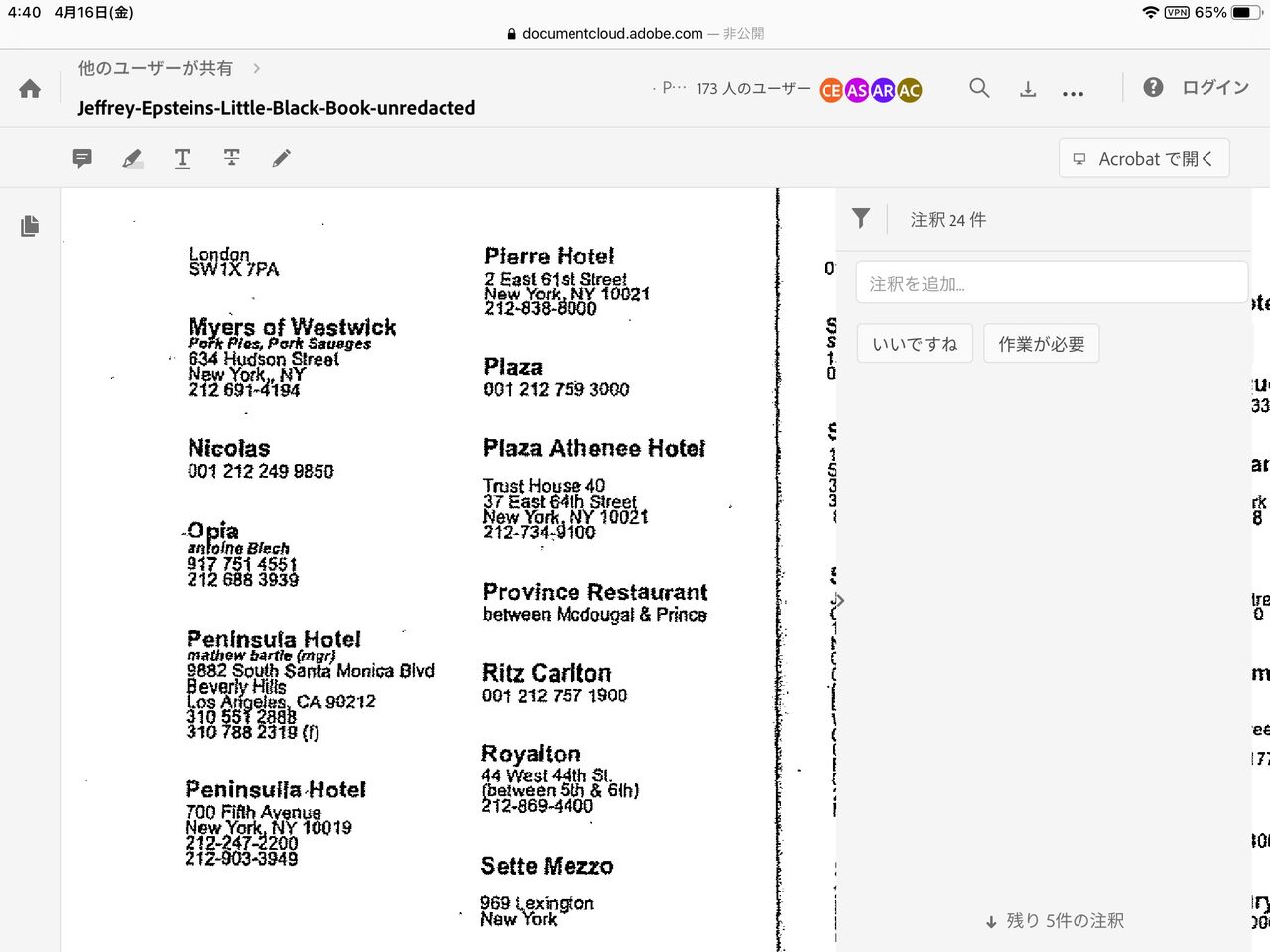Open the page thumbnails panel
The width and height of the screenshot is (1270, 952).
[30, 226]
